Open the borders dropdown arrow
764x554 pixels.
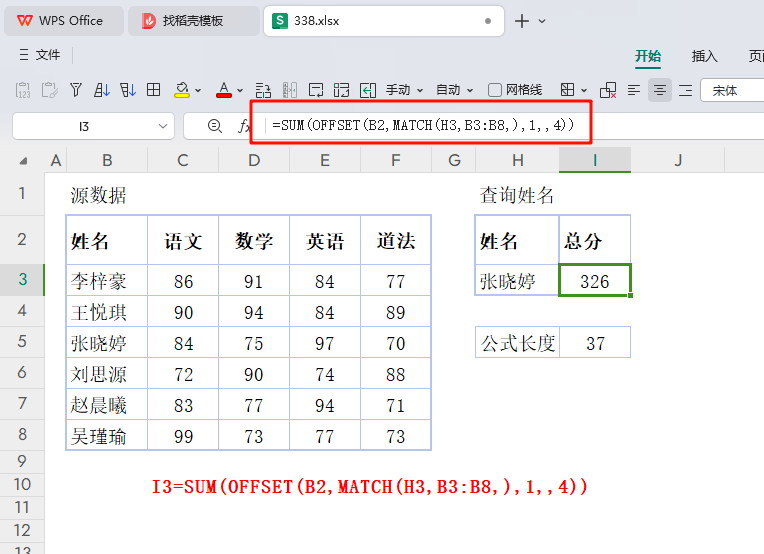click(584, 91)
